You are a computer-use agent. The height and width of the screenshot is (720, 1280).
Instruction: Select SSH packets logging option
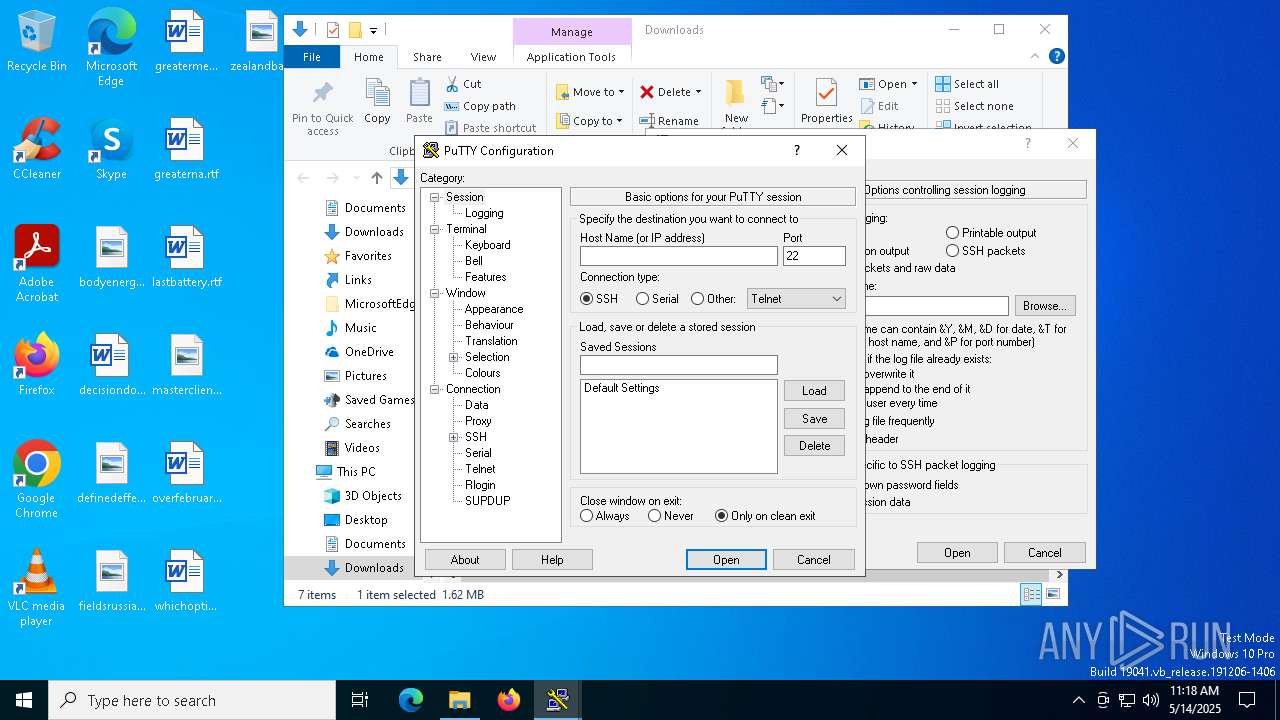point(985,251)
